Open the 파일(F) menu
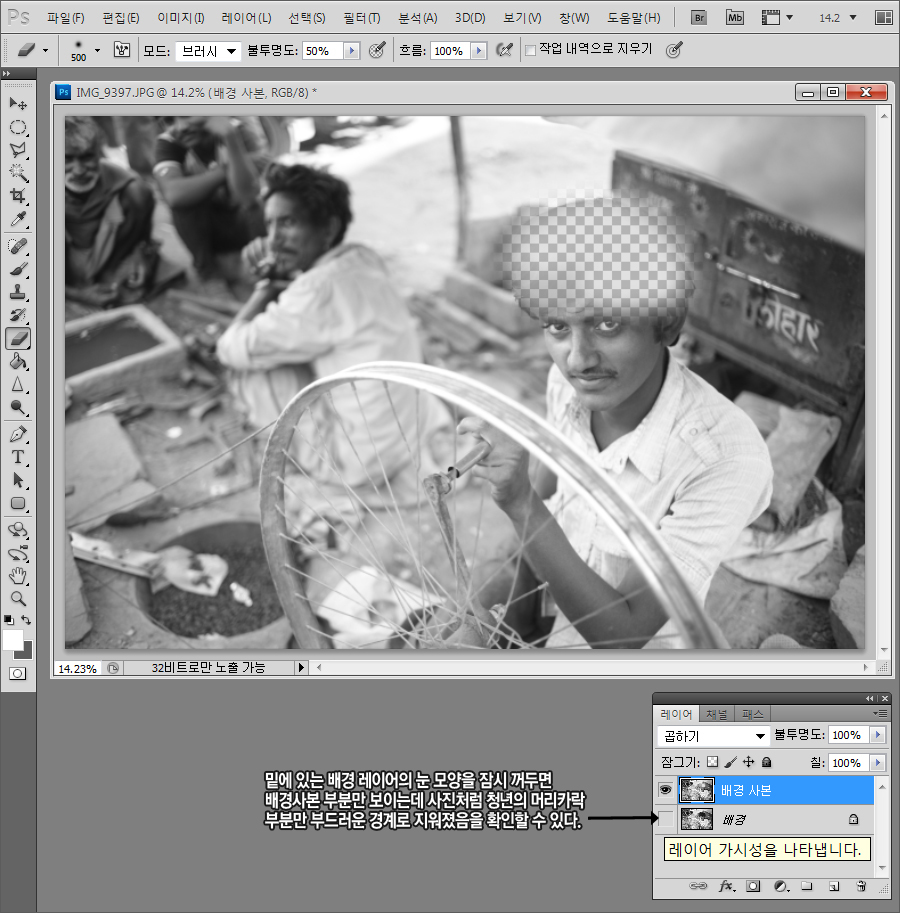This screenshot has width=900, height=913. (x=66, y=18)
